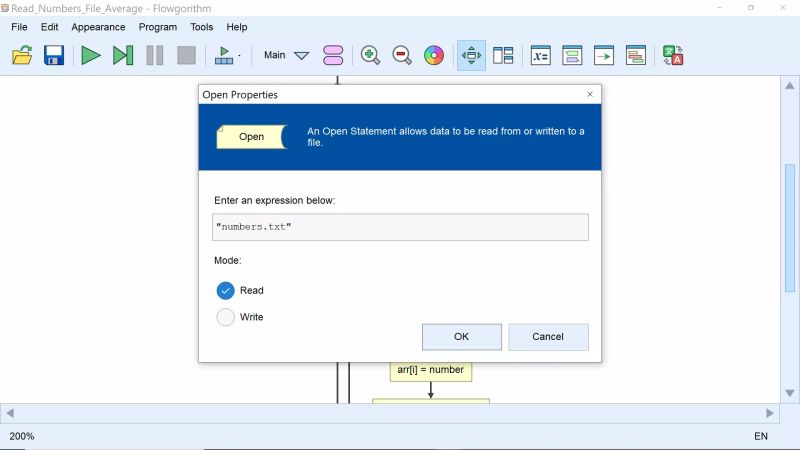
Task: Open the color scheme wheel icon
Action: 434,55
